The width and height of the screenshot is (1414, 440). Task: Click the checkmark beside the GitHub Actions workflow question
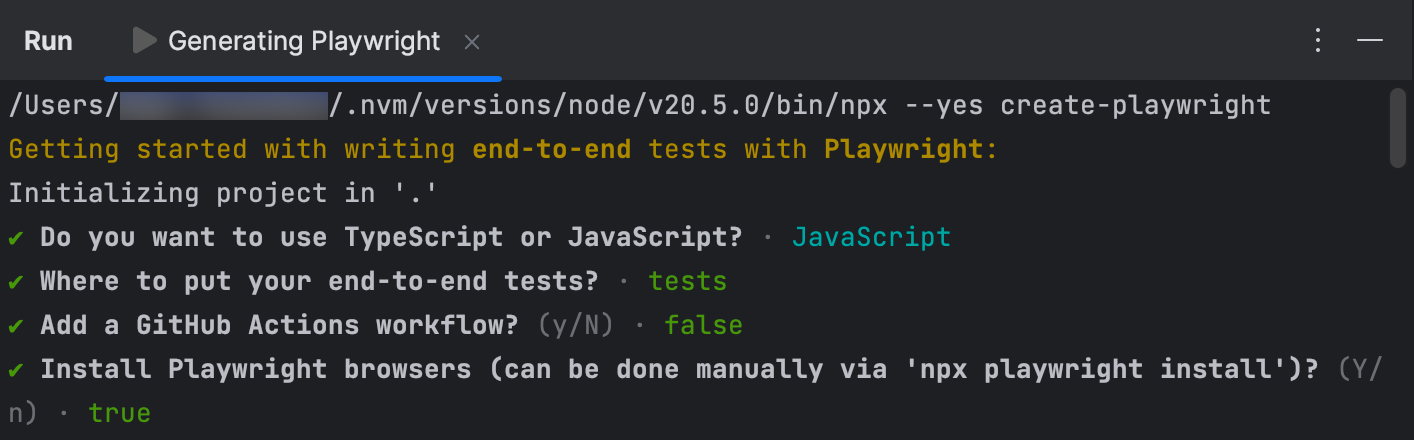coord(16,326)
